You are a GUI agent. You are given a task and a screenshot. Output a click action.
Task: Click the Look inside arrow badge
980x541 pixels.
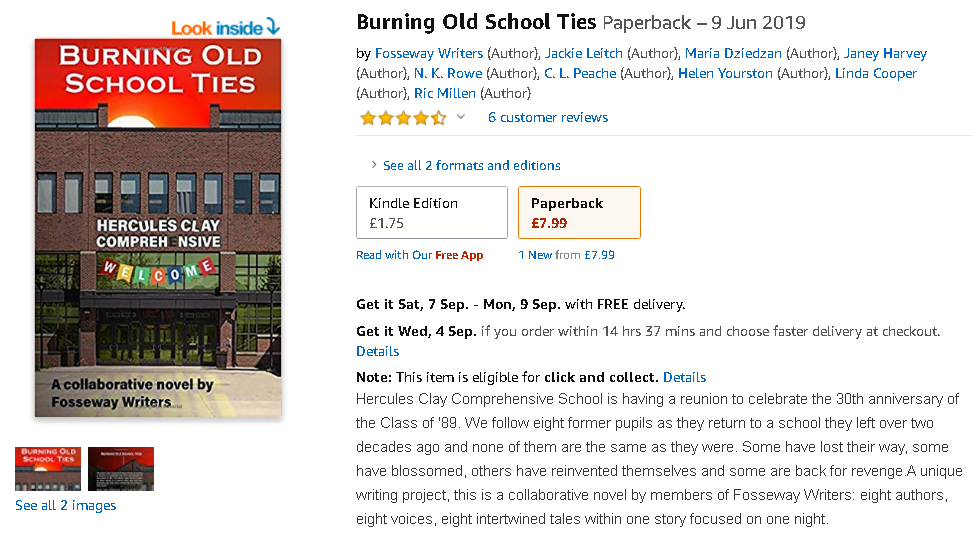[225, 27]
